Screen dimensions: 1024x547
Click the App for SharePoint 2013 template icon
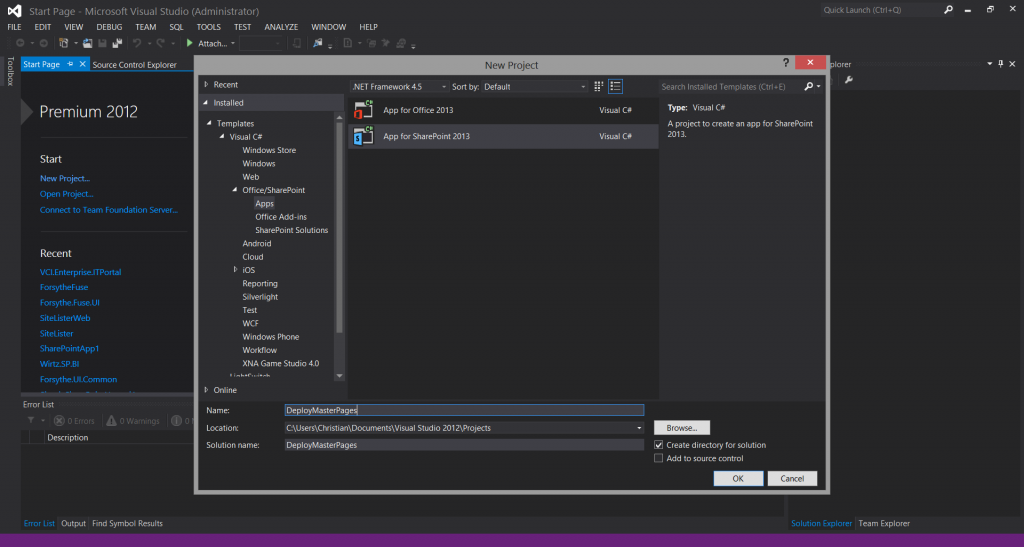(x=363, y=136)
